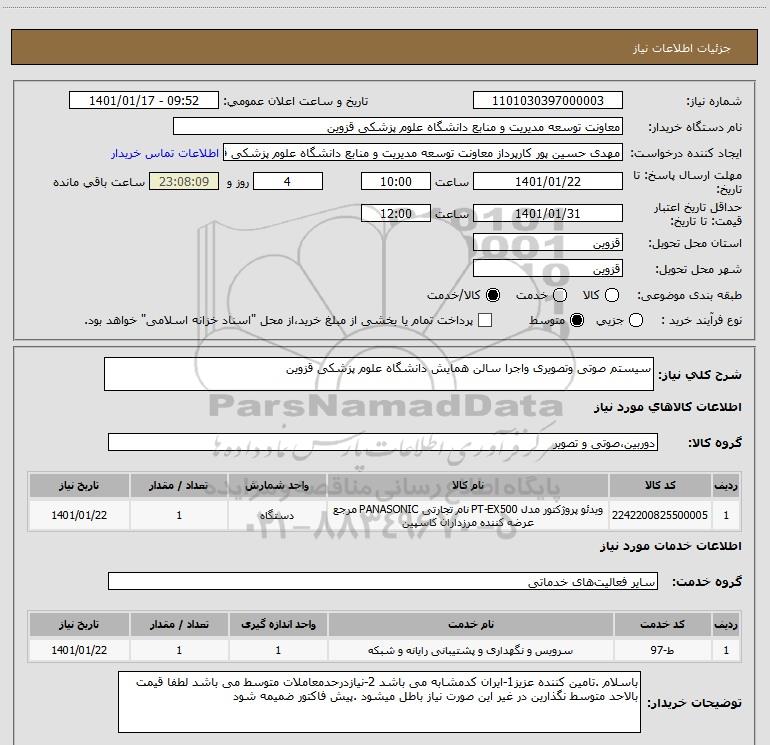Click the remaining days field showing 4
770x745 pixels.
tap(287, 181)
